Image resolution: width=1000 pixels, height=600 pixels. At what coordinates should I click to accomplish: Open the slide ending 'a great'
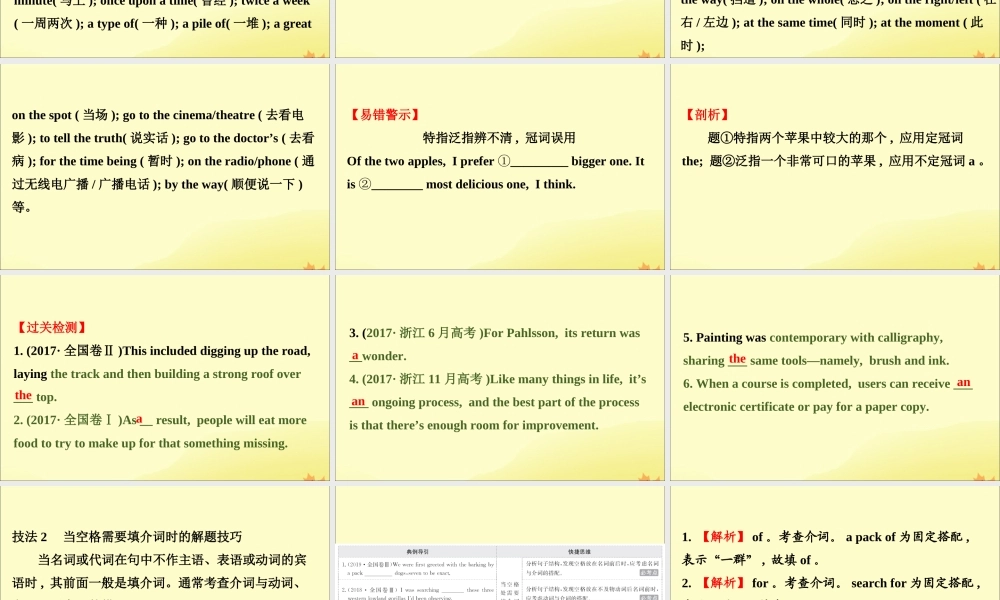[x=165, y=29]
